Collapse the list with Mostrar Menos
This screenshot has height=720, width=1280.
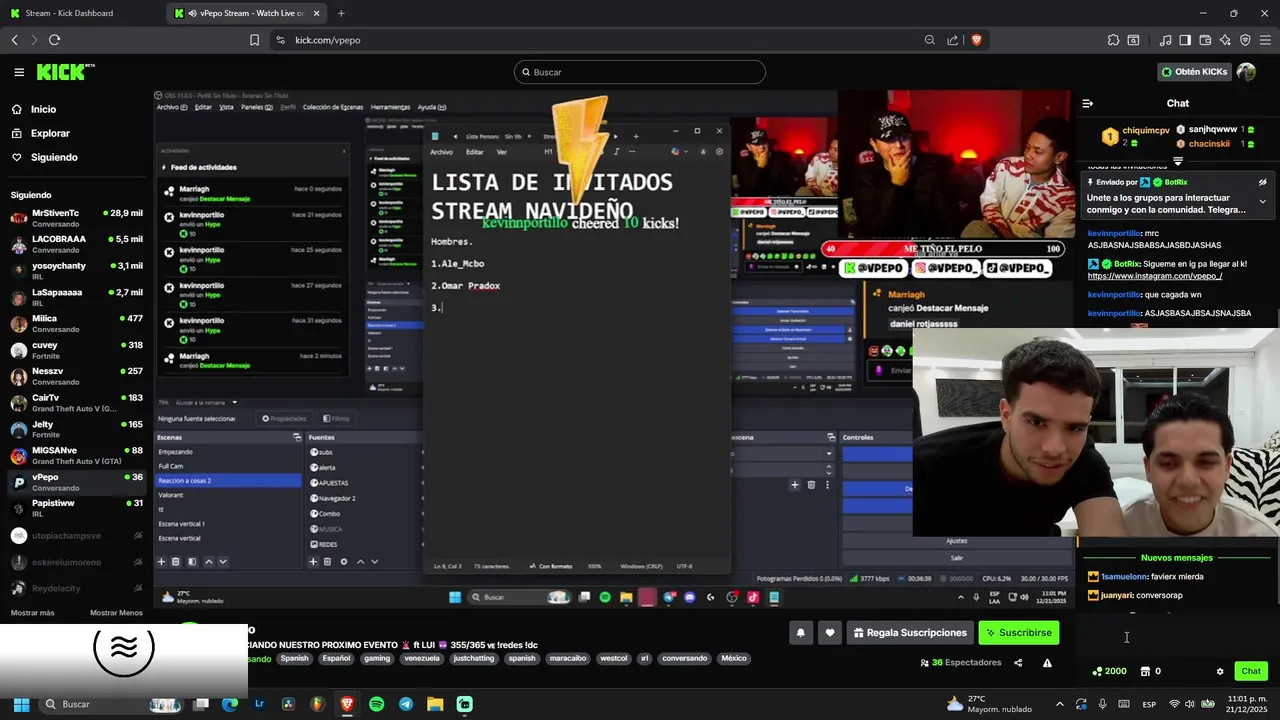pos(116,612)
